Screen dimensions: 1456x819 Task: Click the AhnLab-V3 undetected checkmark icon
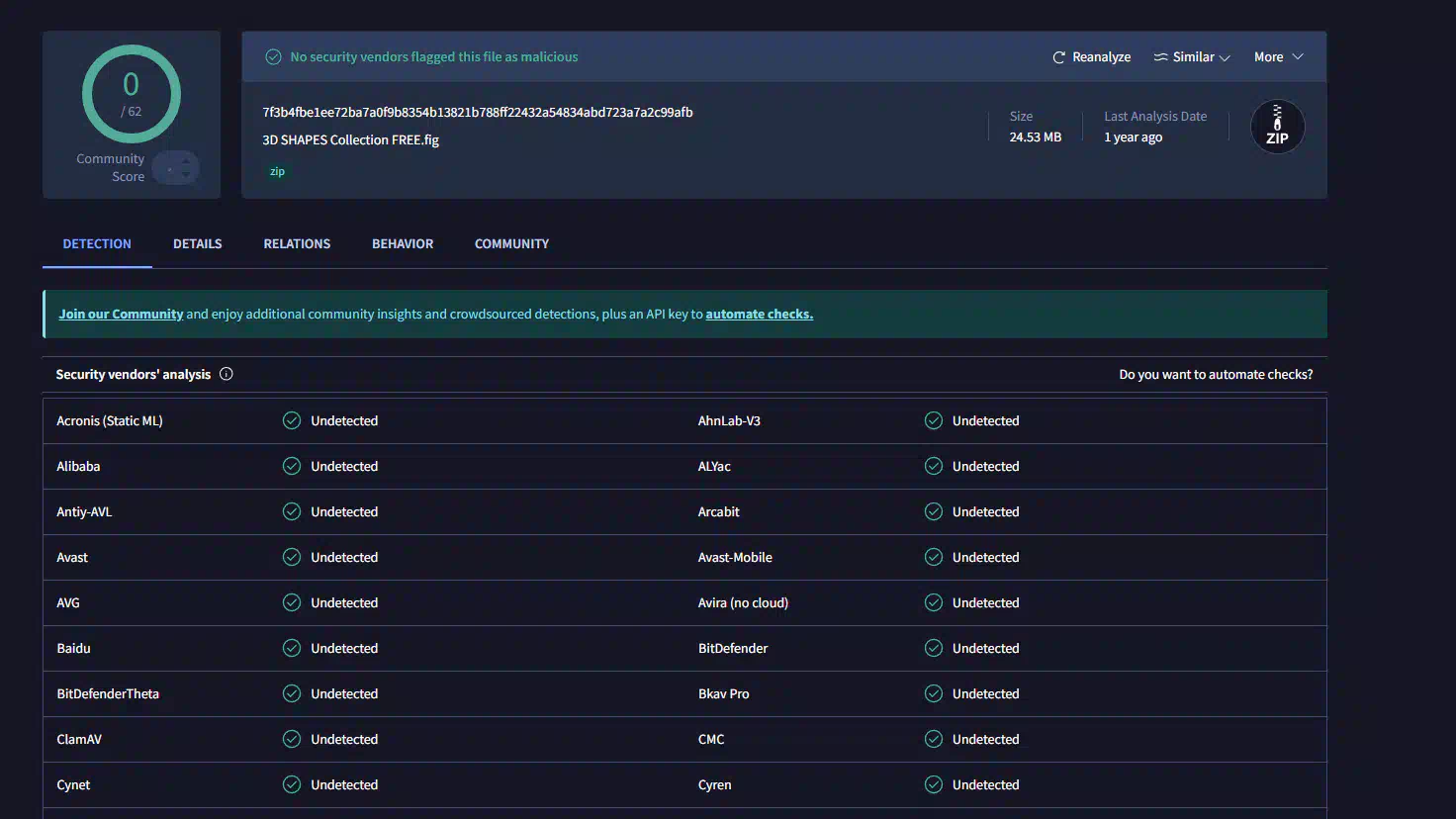pyautogui.click(x=933, y=420)
